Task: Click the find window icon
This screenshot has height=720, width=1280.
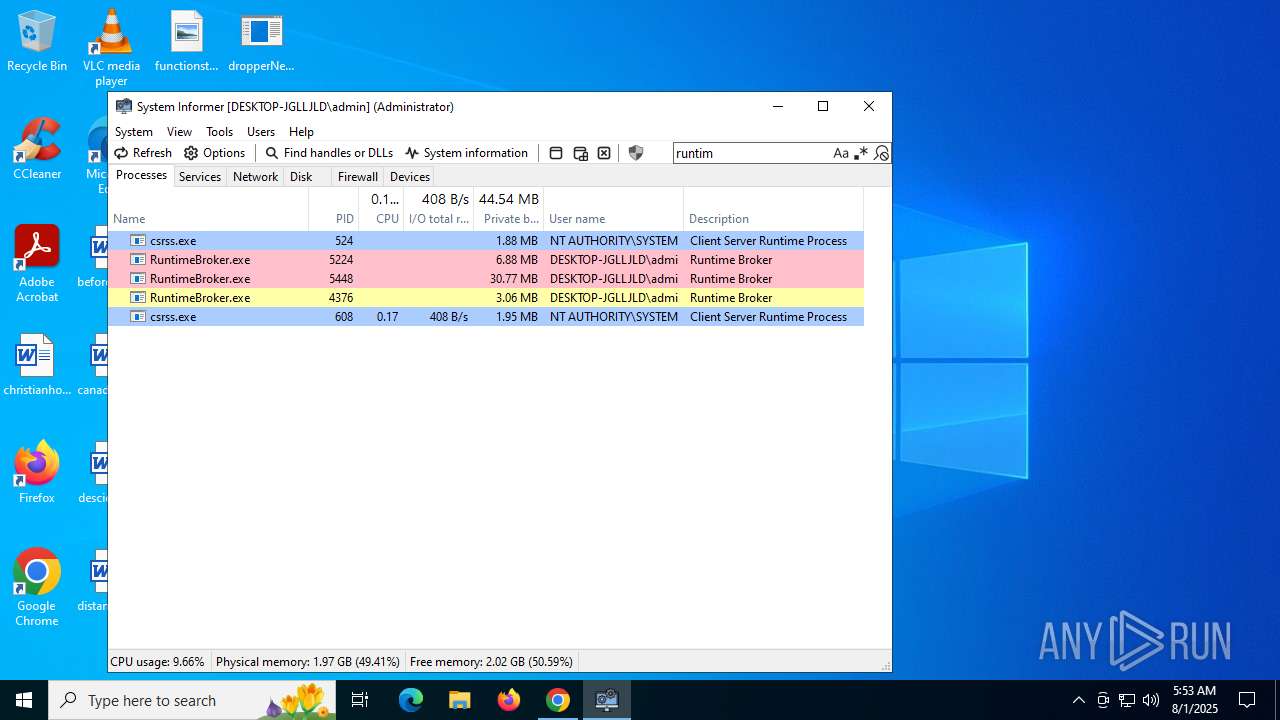Action: coord(556,153)
